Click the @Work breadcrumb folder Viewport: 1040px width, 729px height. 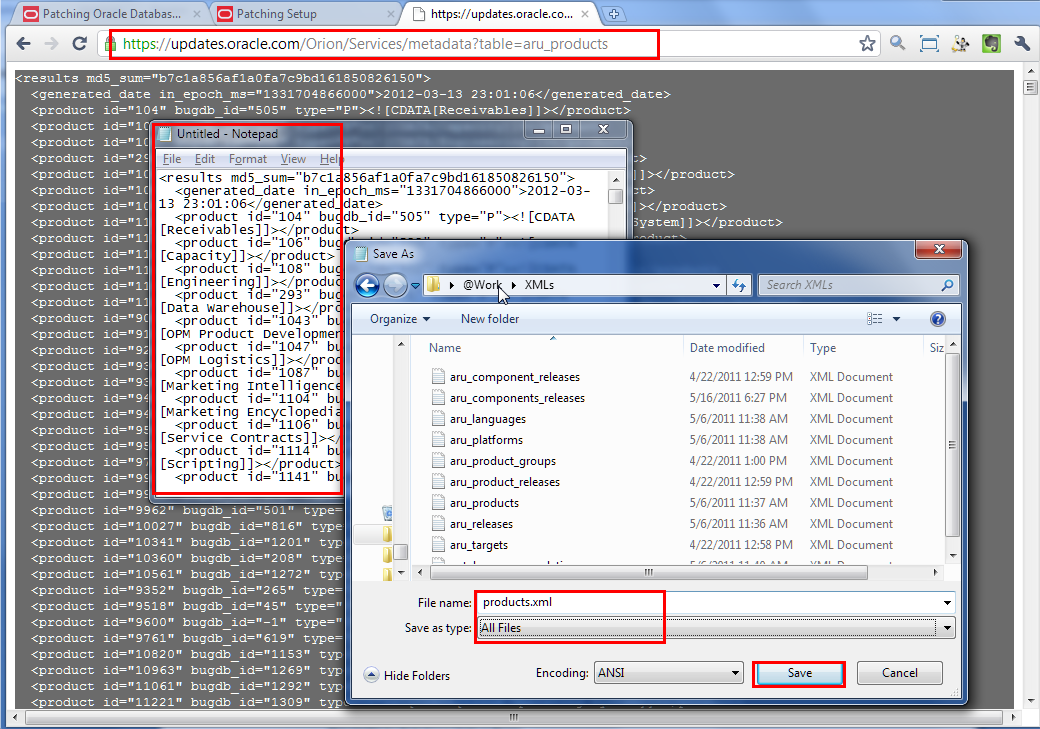(x=482, y=285)
